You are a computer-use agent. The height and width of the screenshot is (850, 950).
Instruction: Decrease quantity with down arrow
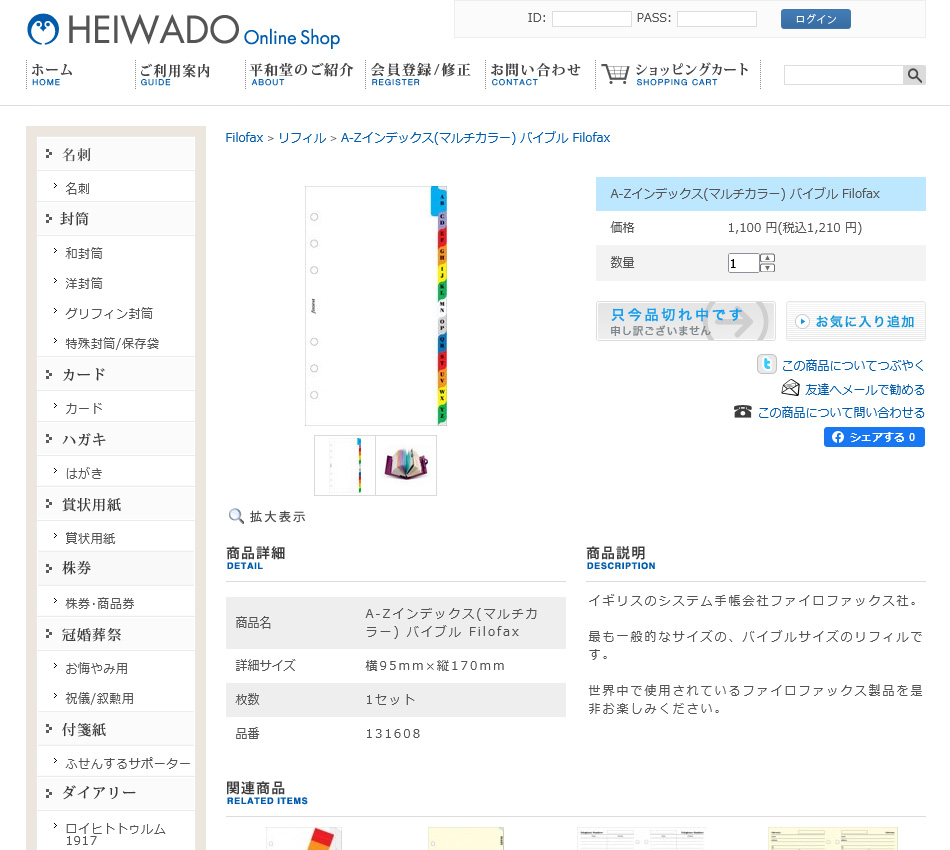click(x=767, y=267)
